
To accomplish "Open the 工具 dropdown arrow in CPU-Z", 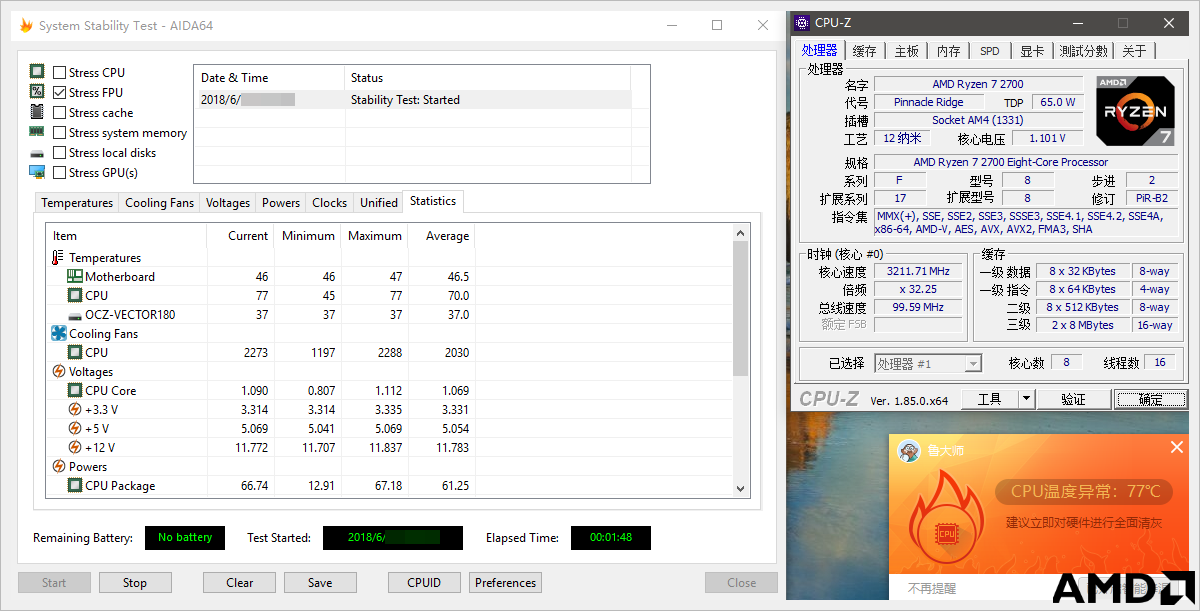I will coord(1026,399).
